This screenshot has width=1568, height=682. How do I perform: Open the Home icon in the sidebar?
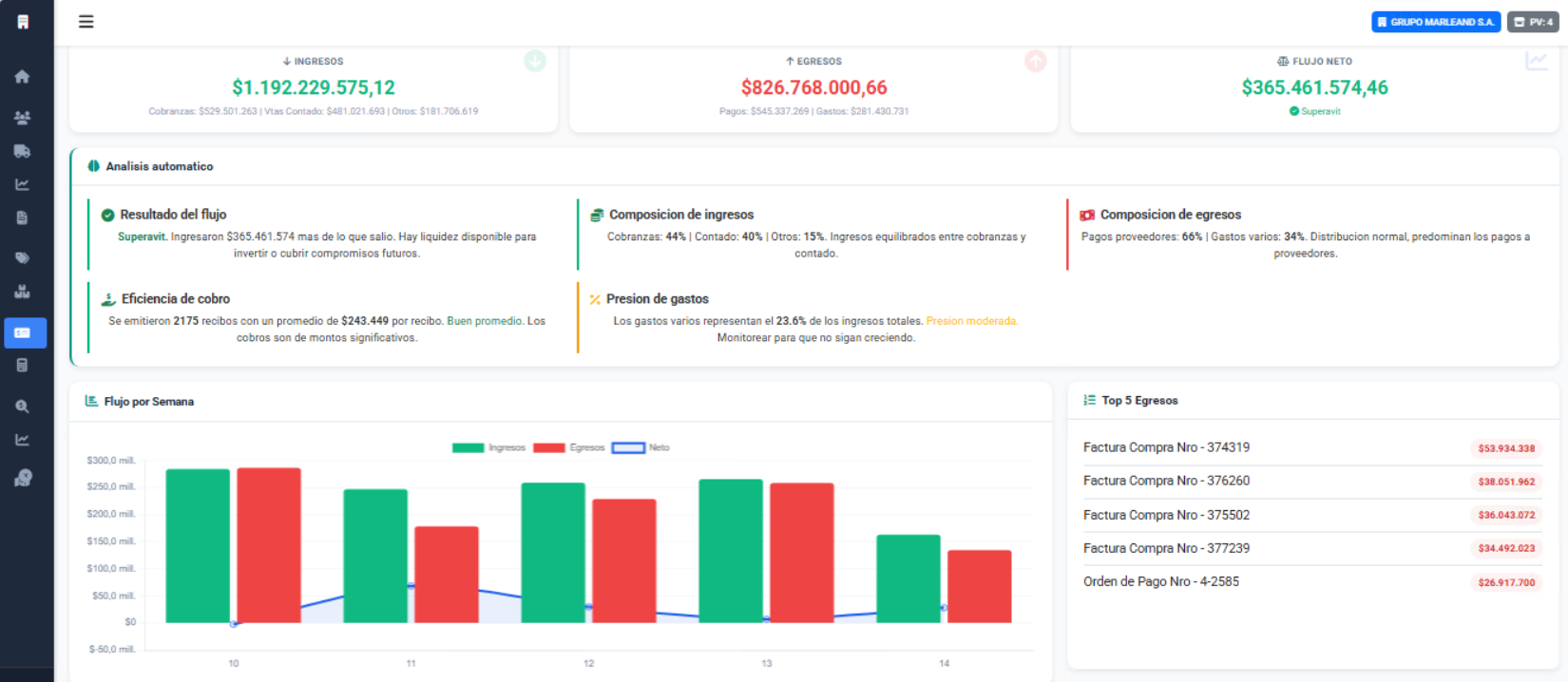(x=22, y=77)
